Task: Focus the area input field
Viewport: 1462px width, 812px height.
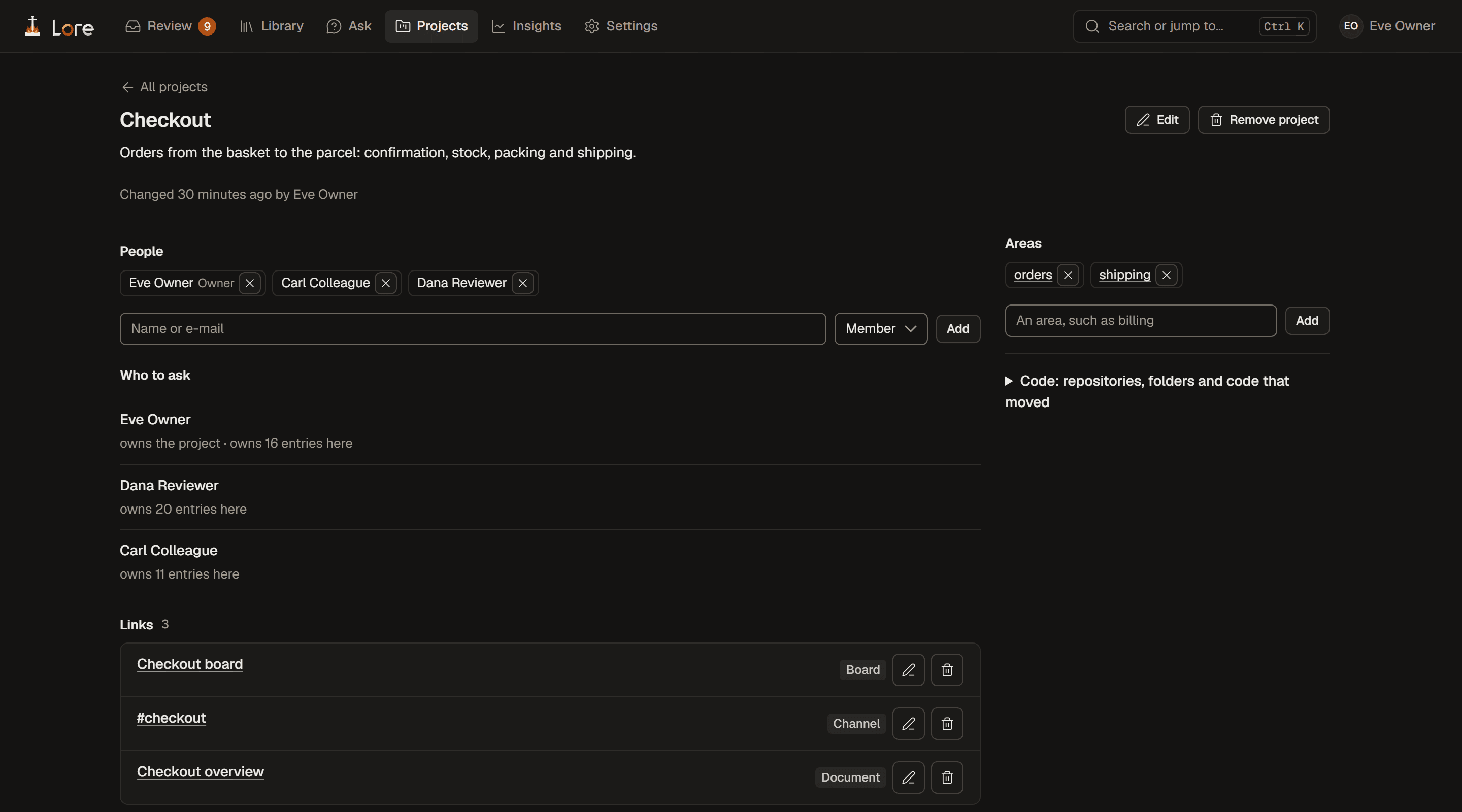Action: 1141,321
